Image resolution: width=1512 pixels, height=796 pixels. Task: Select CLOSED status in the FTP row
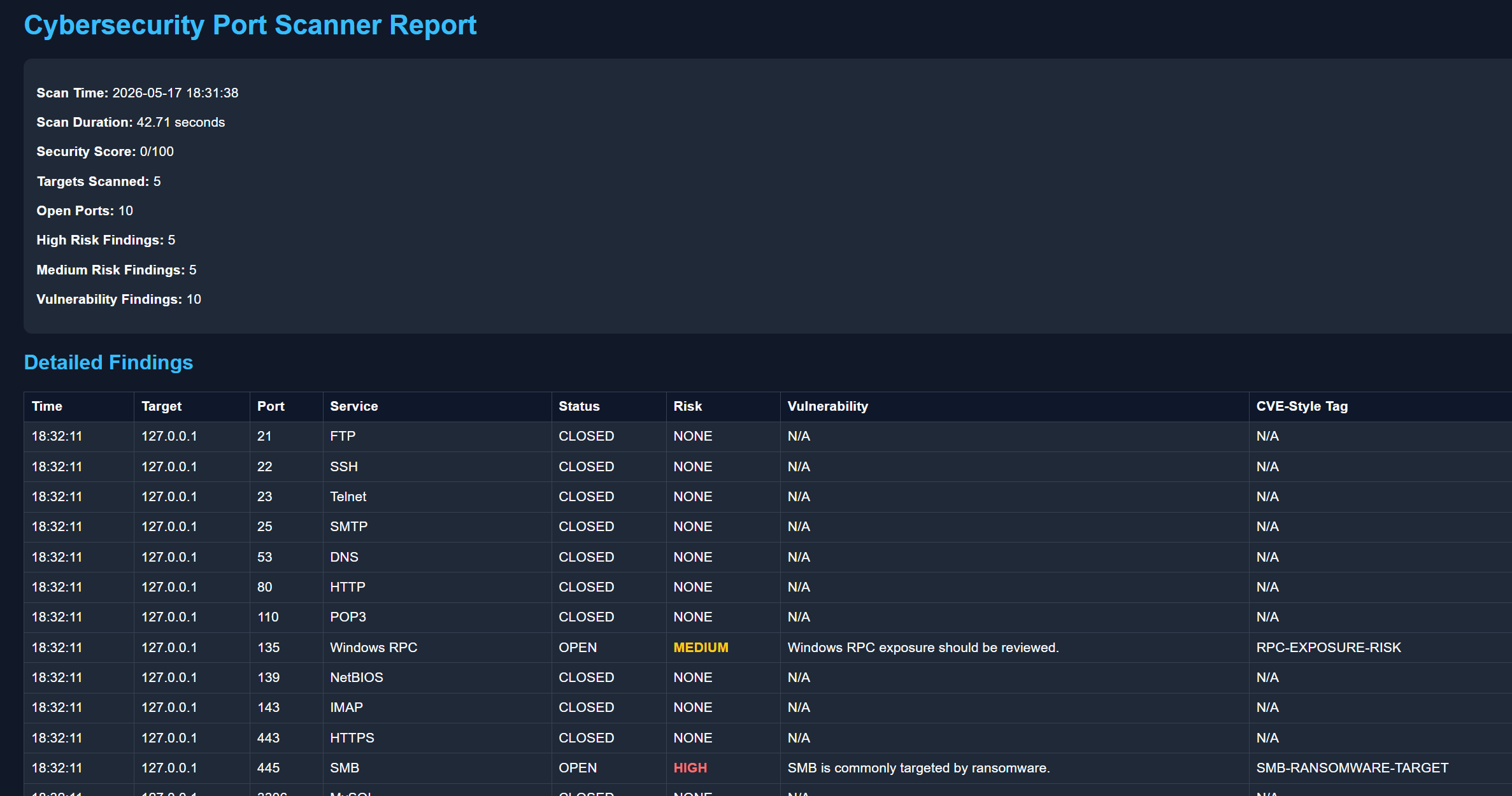[587, 436]
